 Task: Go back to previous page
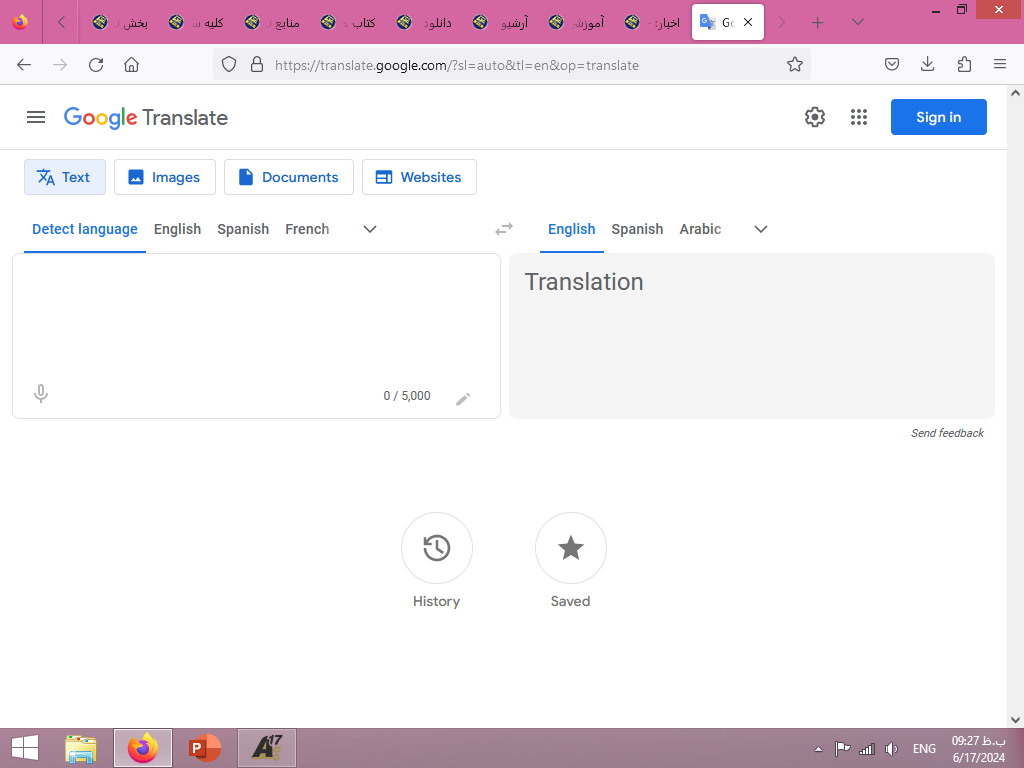[24, 65]
